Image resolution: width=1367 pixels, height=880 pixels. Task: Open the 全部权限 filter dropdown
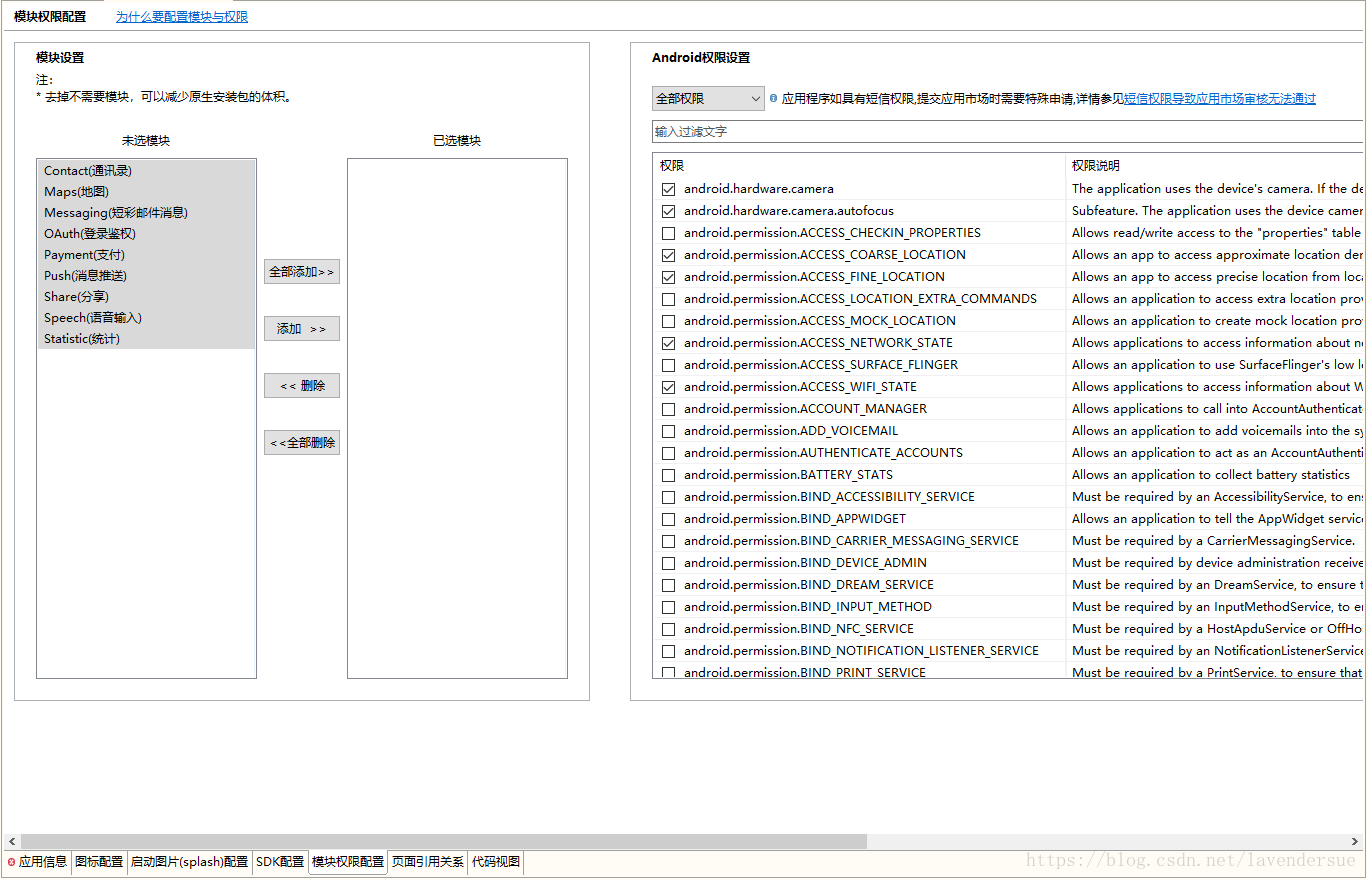pyautogui.click(x=708, y=99)
